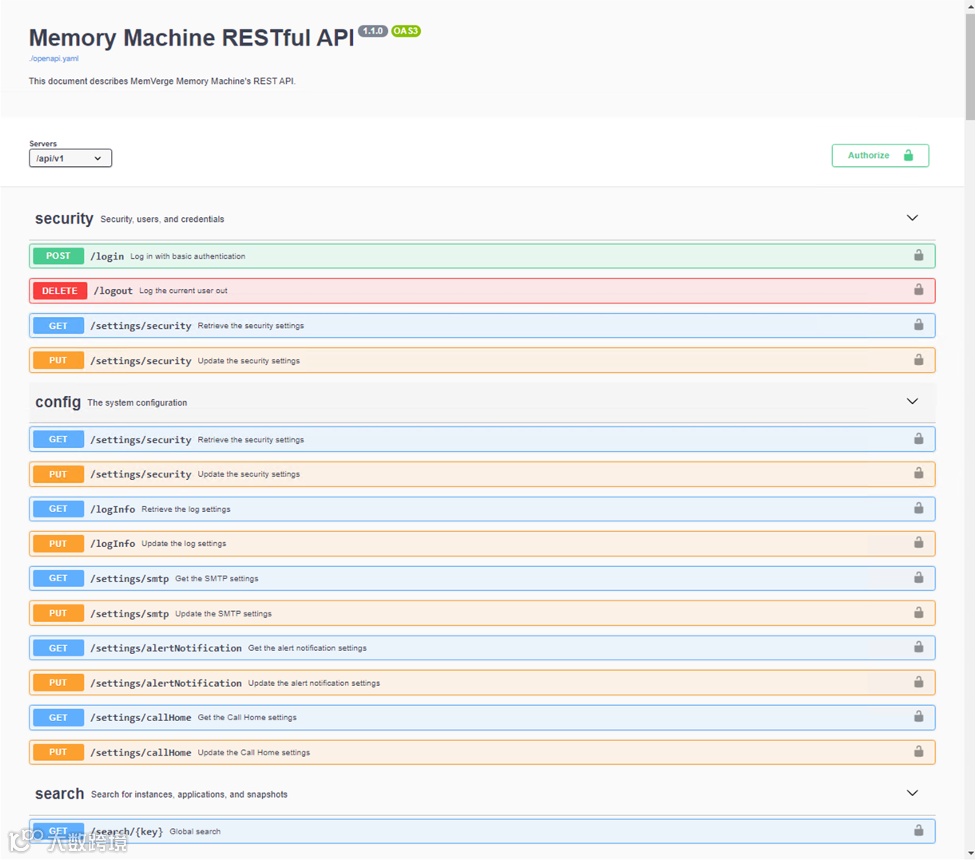
Task: Expand the POST /login operation
Action: pos(482,256)
